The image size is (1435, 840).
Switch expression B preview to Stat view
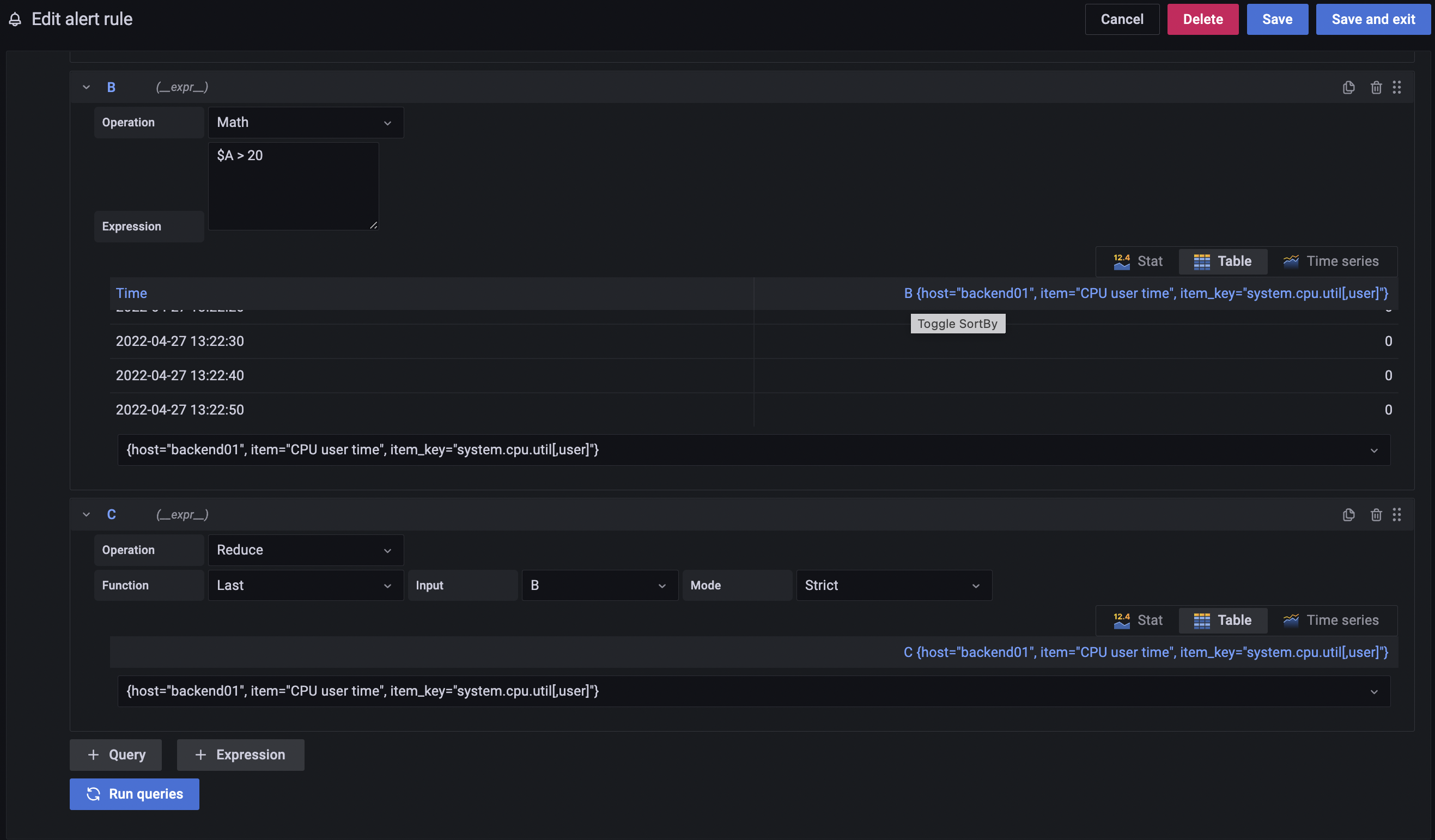(1136, 261)
